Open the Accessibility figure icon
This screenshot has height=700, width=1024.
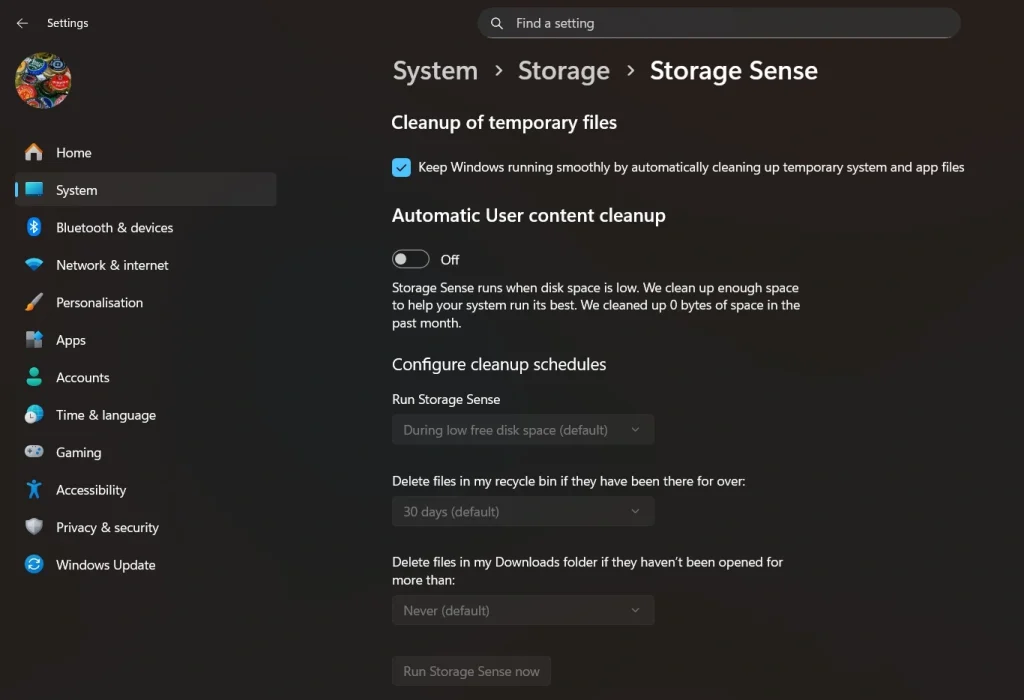click(34, 490)
